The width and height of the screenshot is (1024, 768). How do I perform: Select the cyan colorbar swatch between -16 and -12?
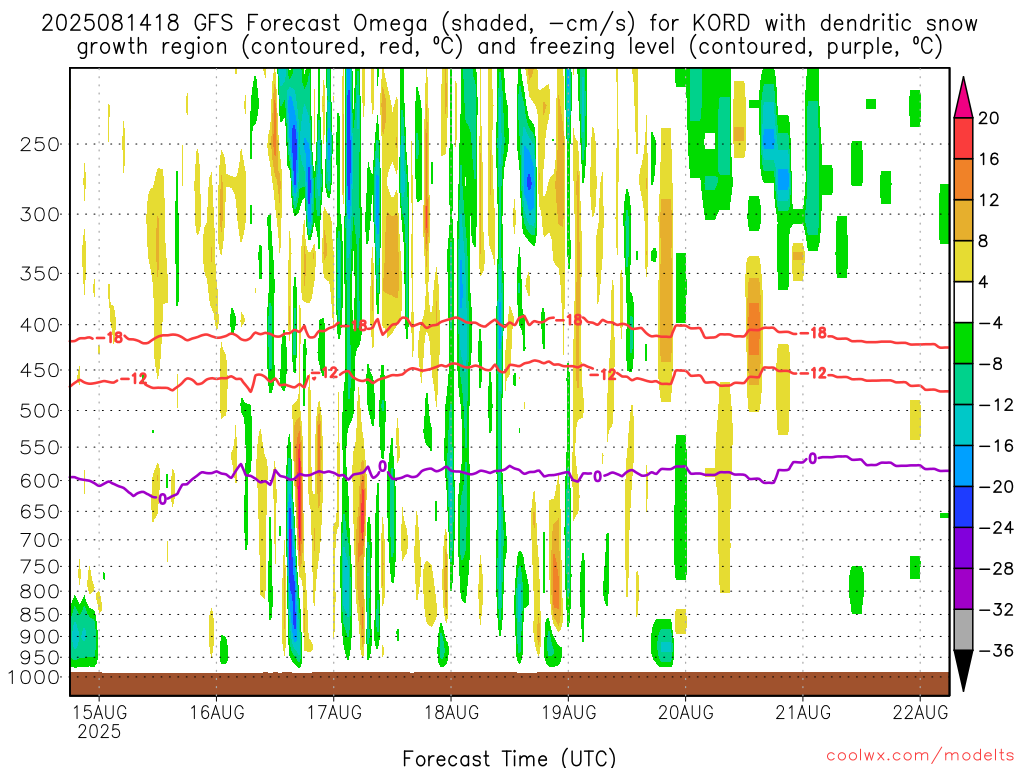(963, 425)
